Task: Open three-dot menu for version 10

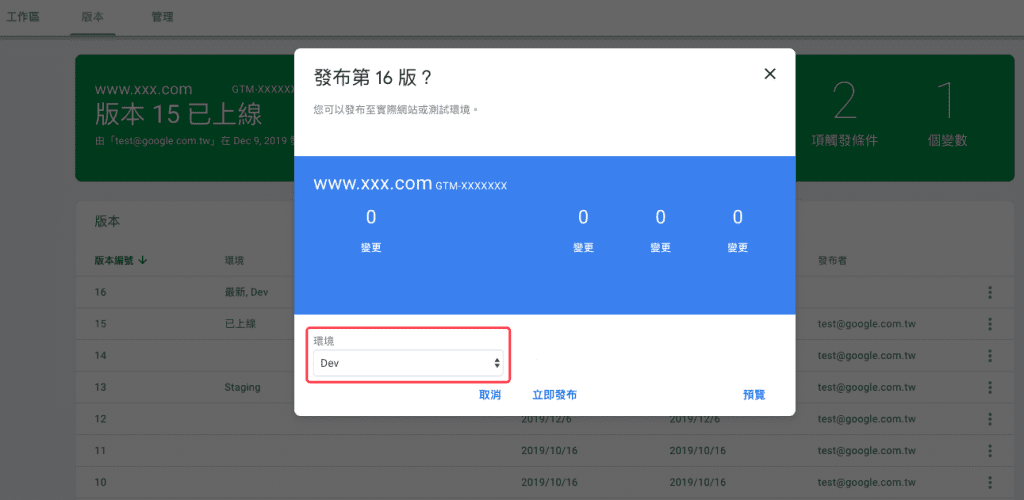Action: pyautogui.click(x=990, y=482)
